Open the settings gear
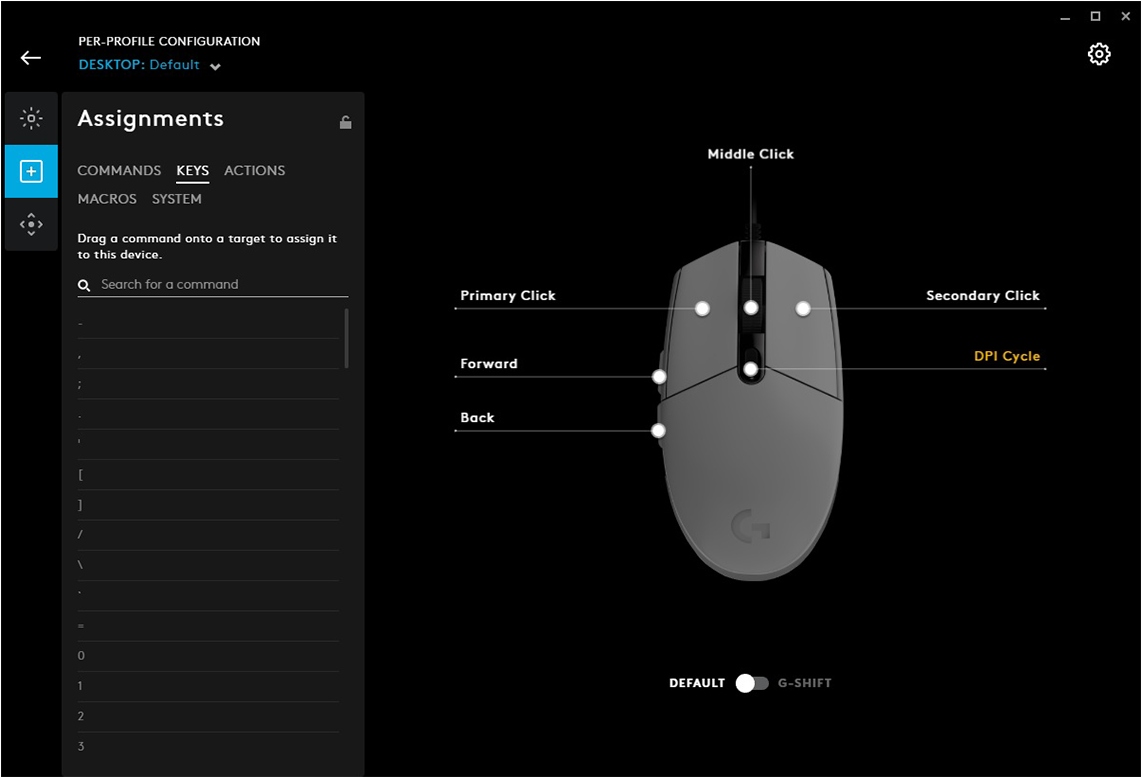The image size is (1142, 777). point(1099,55)
